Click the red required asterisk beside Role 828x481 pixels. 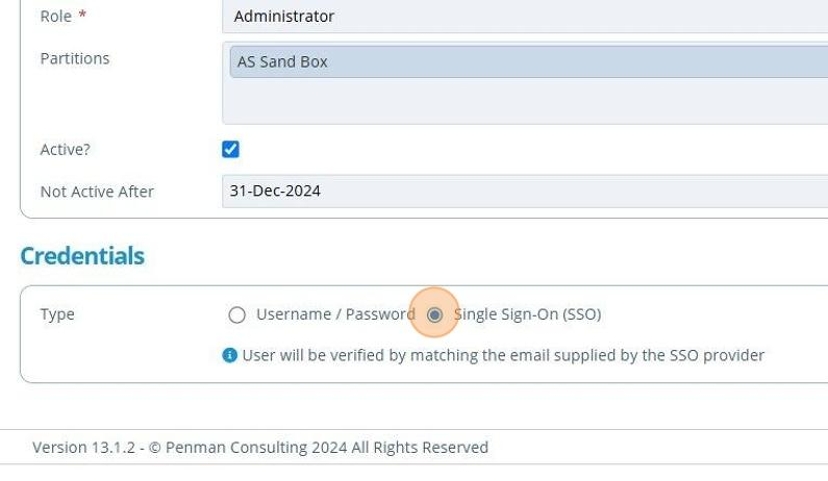[x=82, y=16]
